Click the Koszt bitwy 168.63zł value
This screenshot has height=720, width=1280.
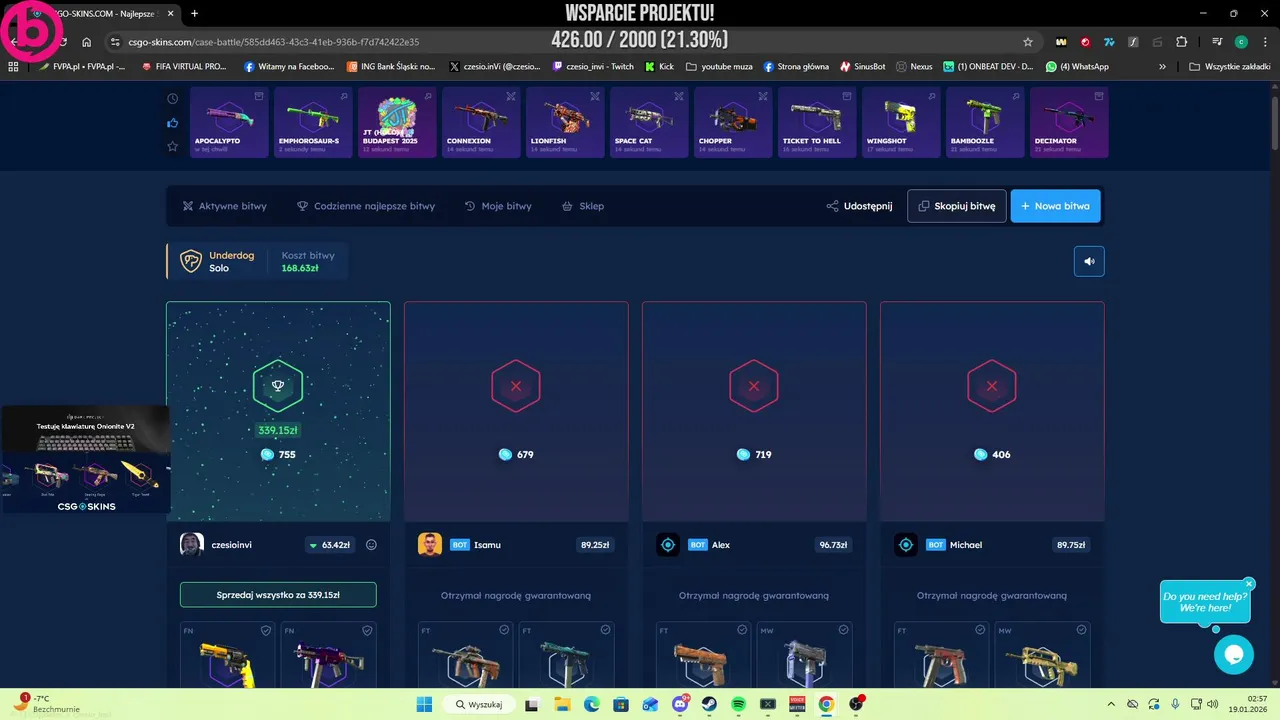click(x=300, y=268)
